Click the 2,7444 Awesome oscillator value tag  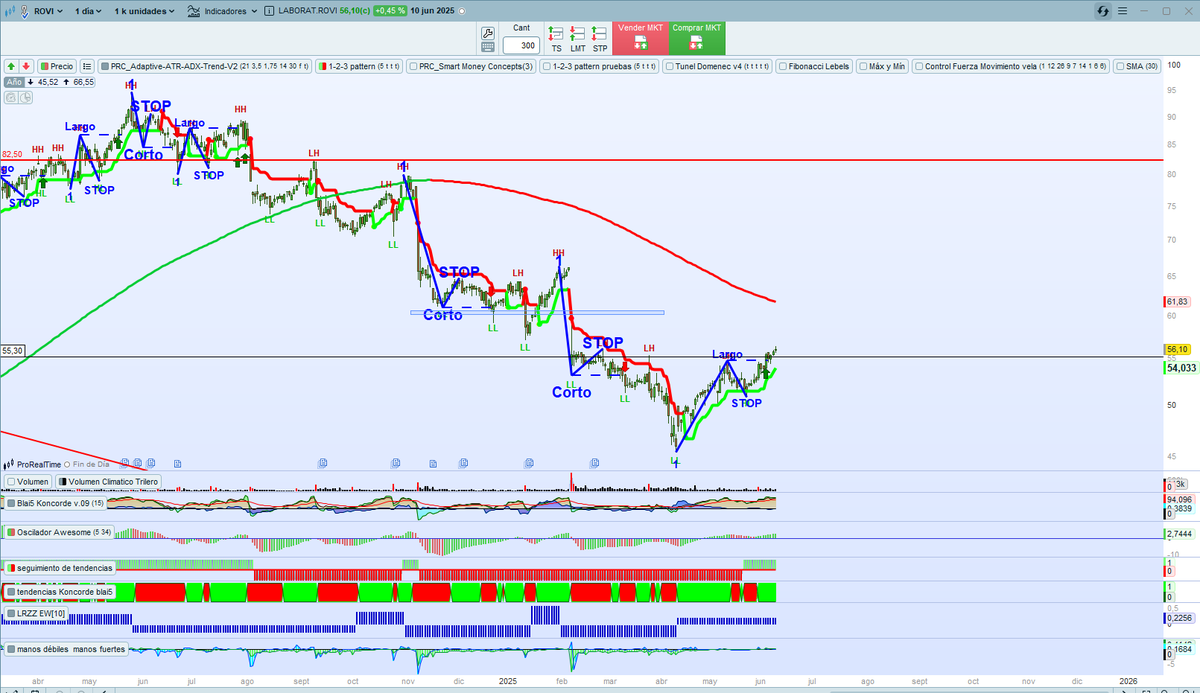[1179, 534]
